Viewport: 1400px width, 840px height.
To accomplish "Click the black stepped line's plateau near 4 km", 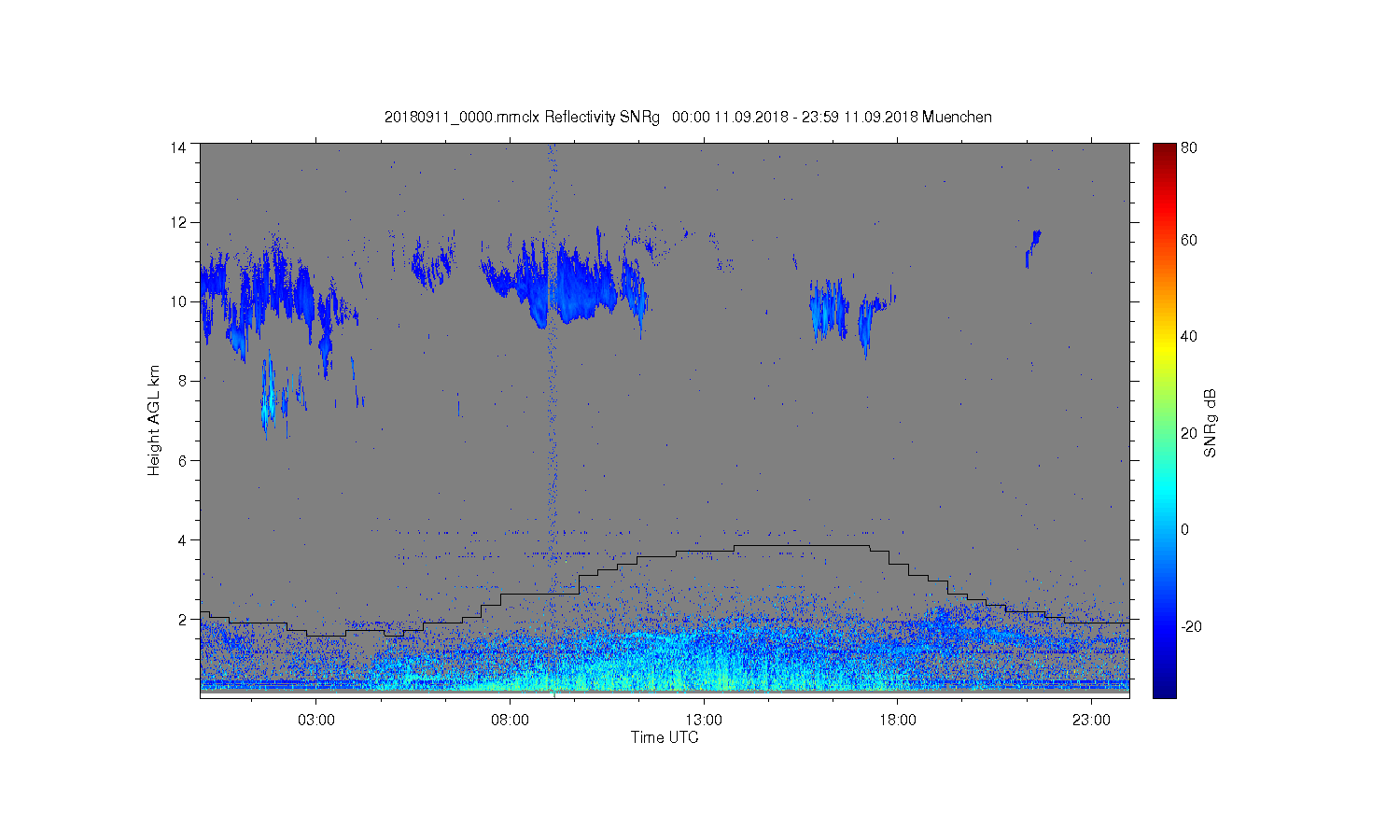I will pyautogui.click(x=803, y=545).
